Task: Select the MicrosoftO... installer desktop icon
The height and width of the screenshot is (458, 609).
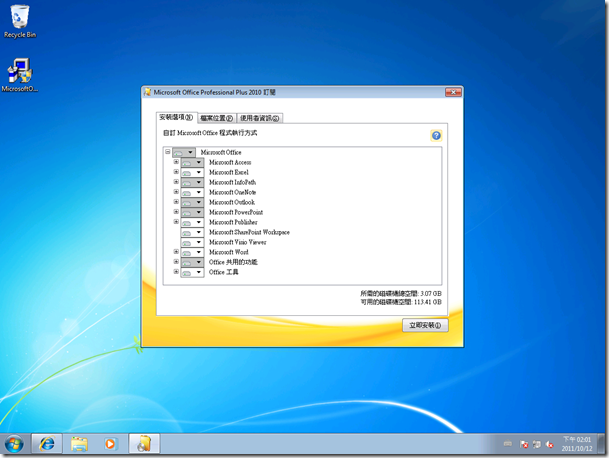Action: click(20, 75)
